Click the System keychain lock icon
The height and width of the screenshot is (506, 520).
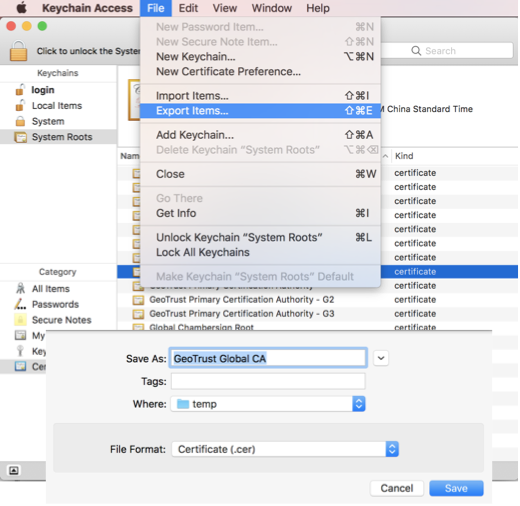(x=20, y=121)
